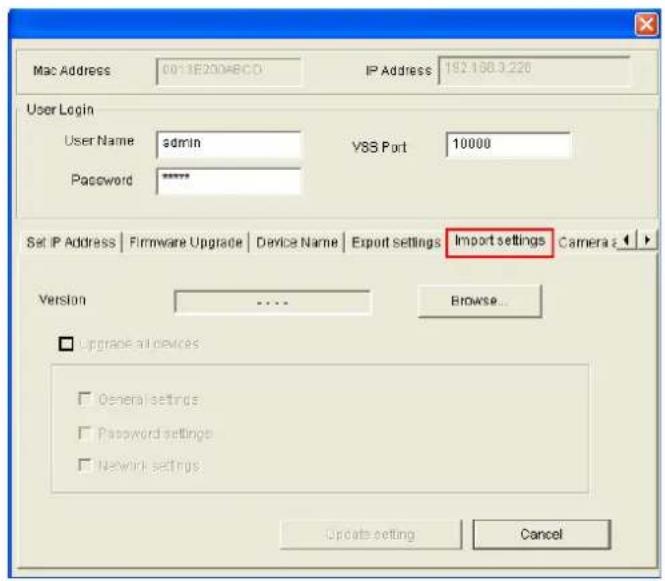The image size is (665, 581).
Task: Close the dialog with the red X
Action: [x=646, y=24]
